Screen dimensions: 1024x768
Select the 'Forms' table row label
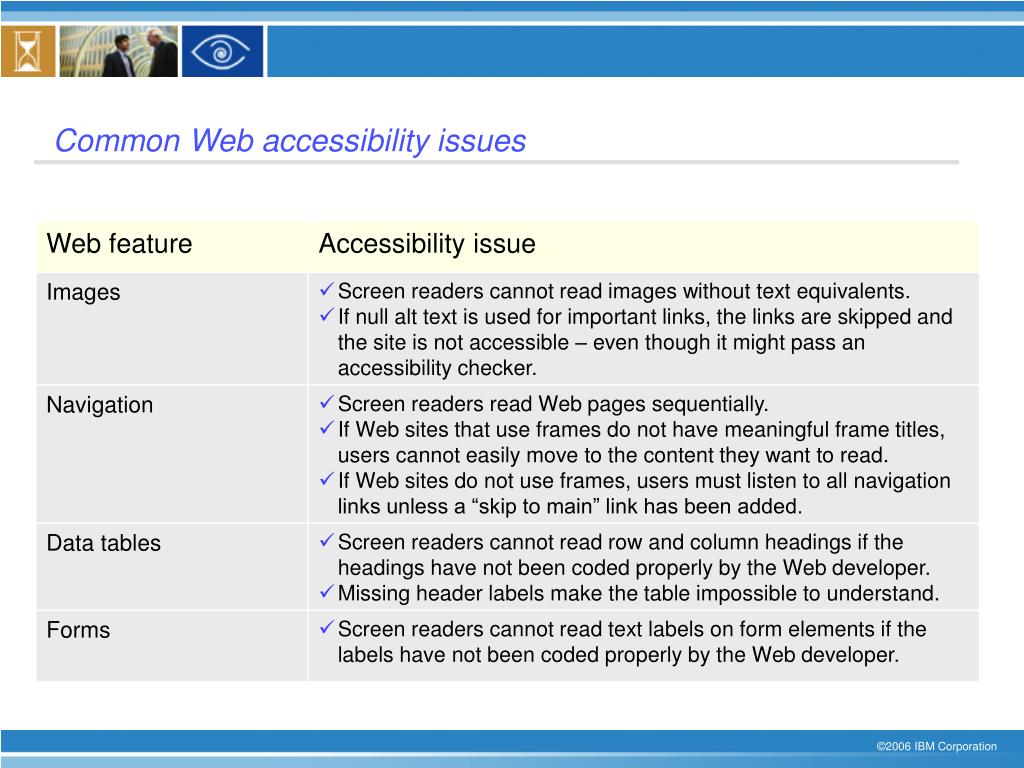78,630
